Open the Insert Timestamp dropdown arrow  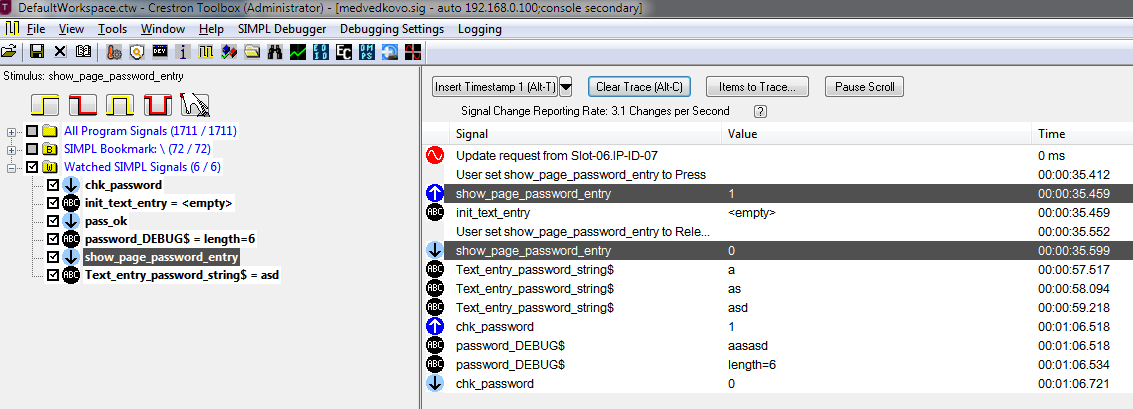[x=566, y=87]
